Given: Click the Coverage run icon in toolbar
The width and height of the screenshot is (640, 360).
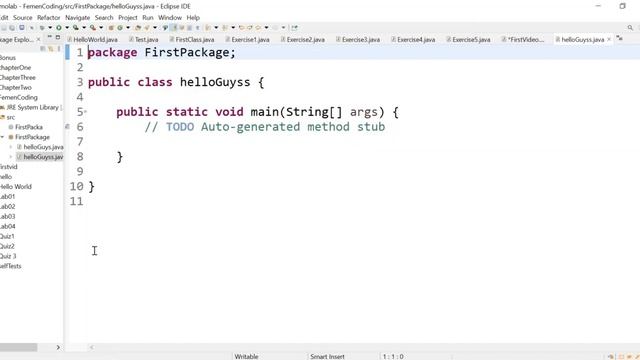Looking at the screenshot, I should point(76,28).
